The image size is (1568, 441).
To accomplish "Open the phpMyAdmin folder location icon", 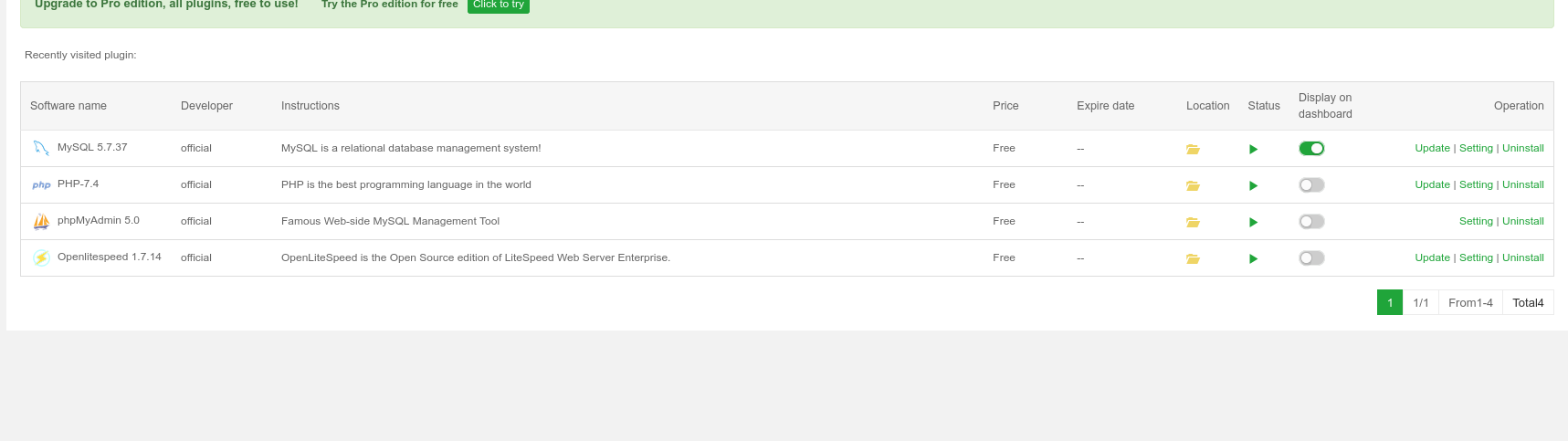I will click(x=1193, y=222).
